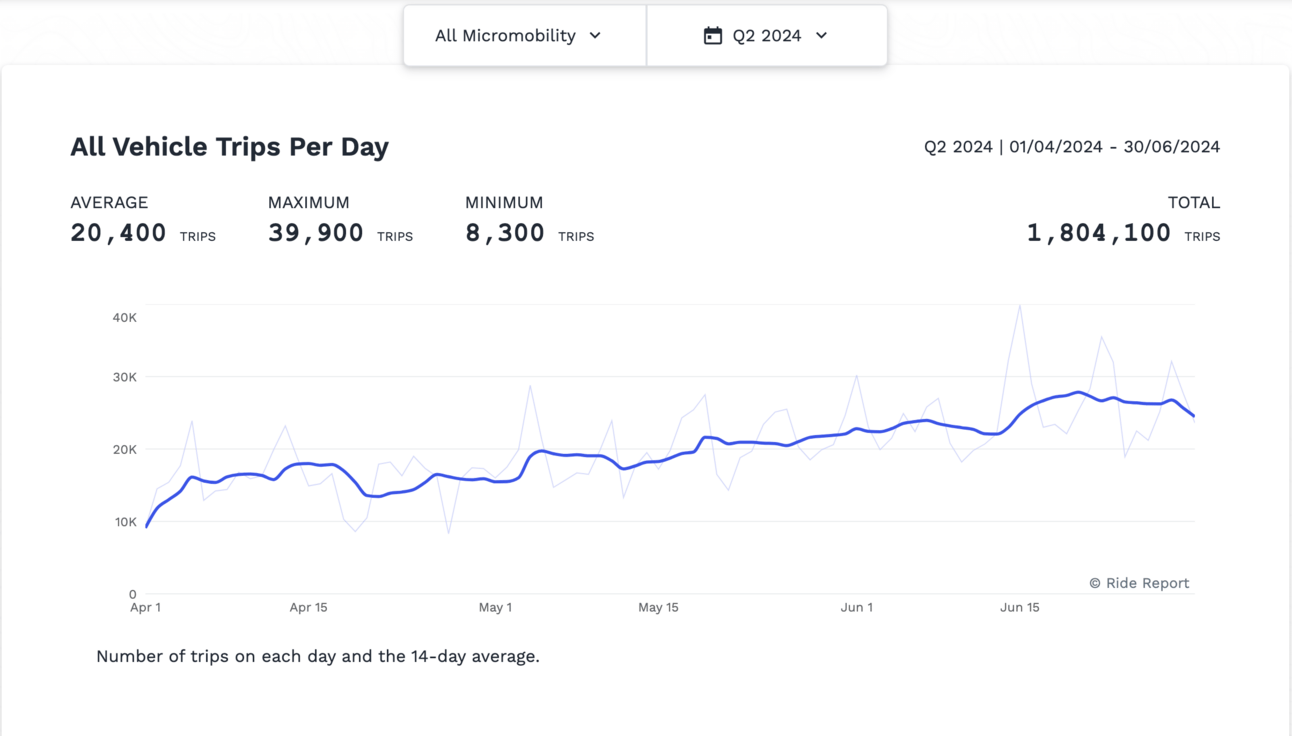Click the Apr 15 x-axis label
1292x736 pixels.
[x=308, y=607]
